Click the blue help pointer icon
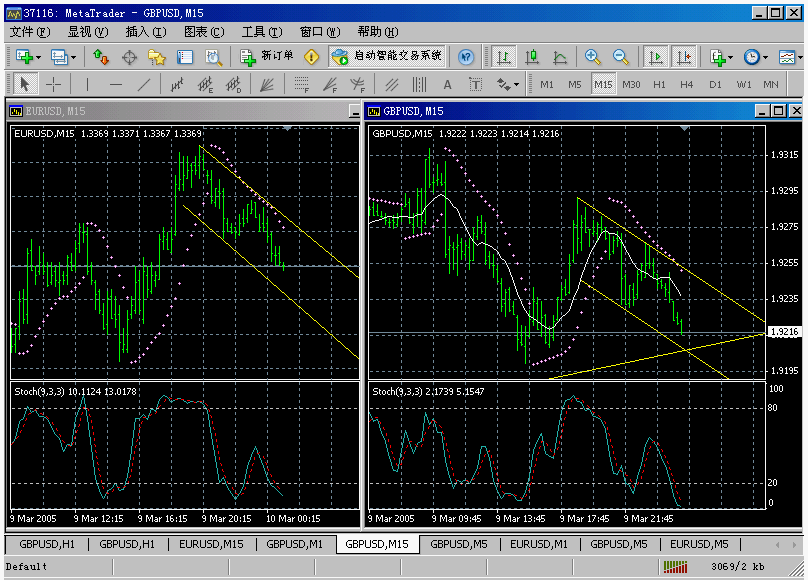The width and height of the screenshot is (808, 580). (466, 57)
